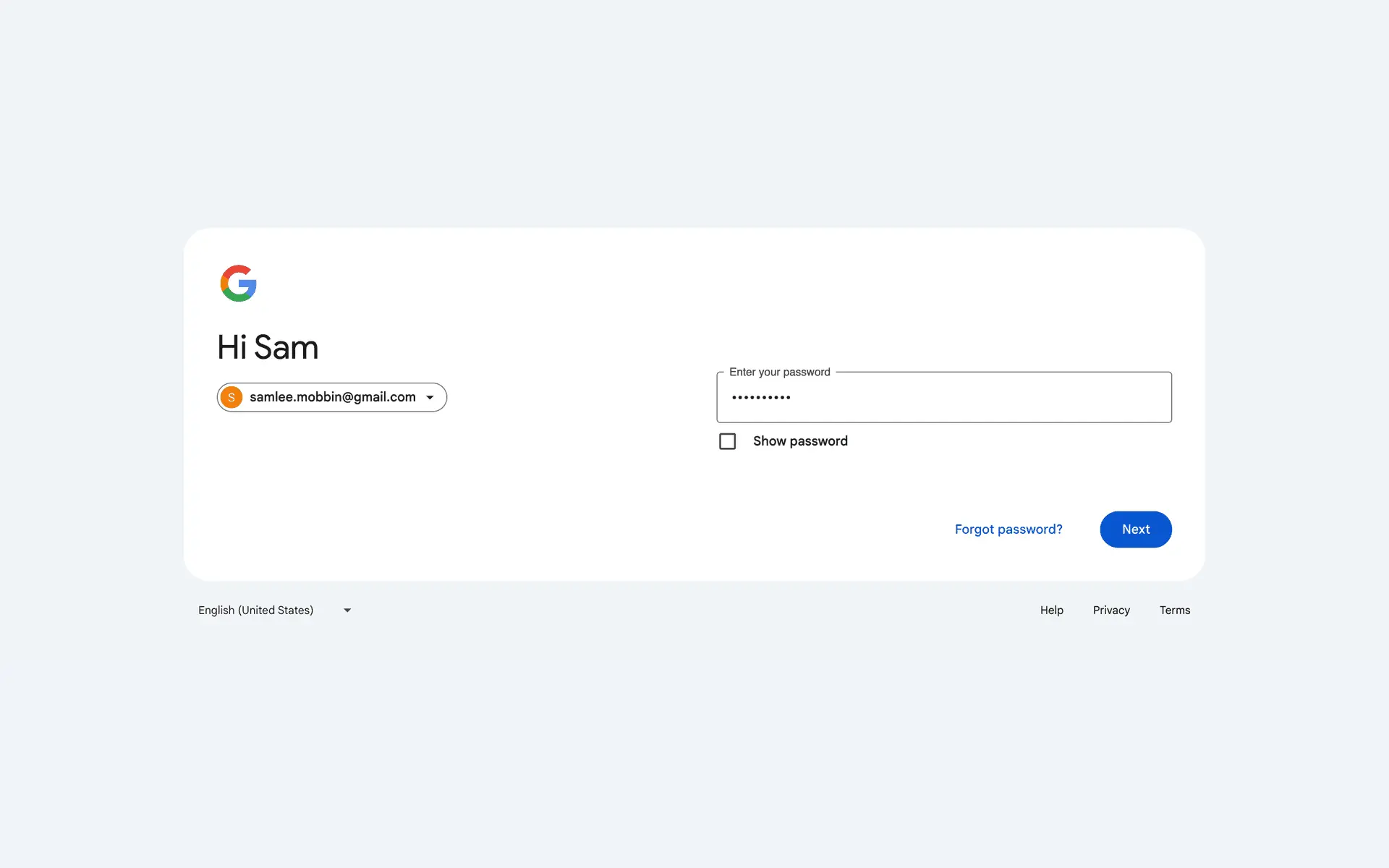Click the 'Hi Sam' heading
The height and width of the screenshot is (868, 1389).
[268, 347]
